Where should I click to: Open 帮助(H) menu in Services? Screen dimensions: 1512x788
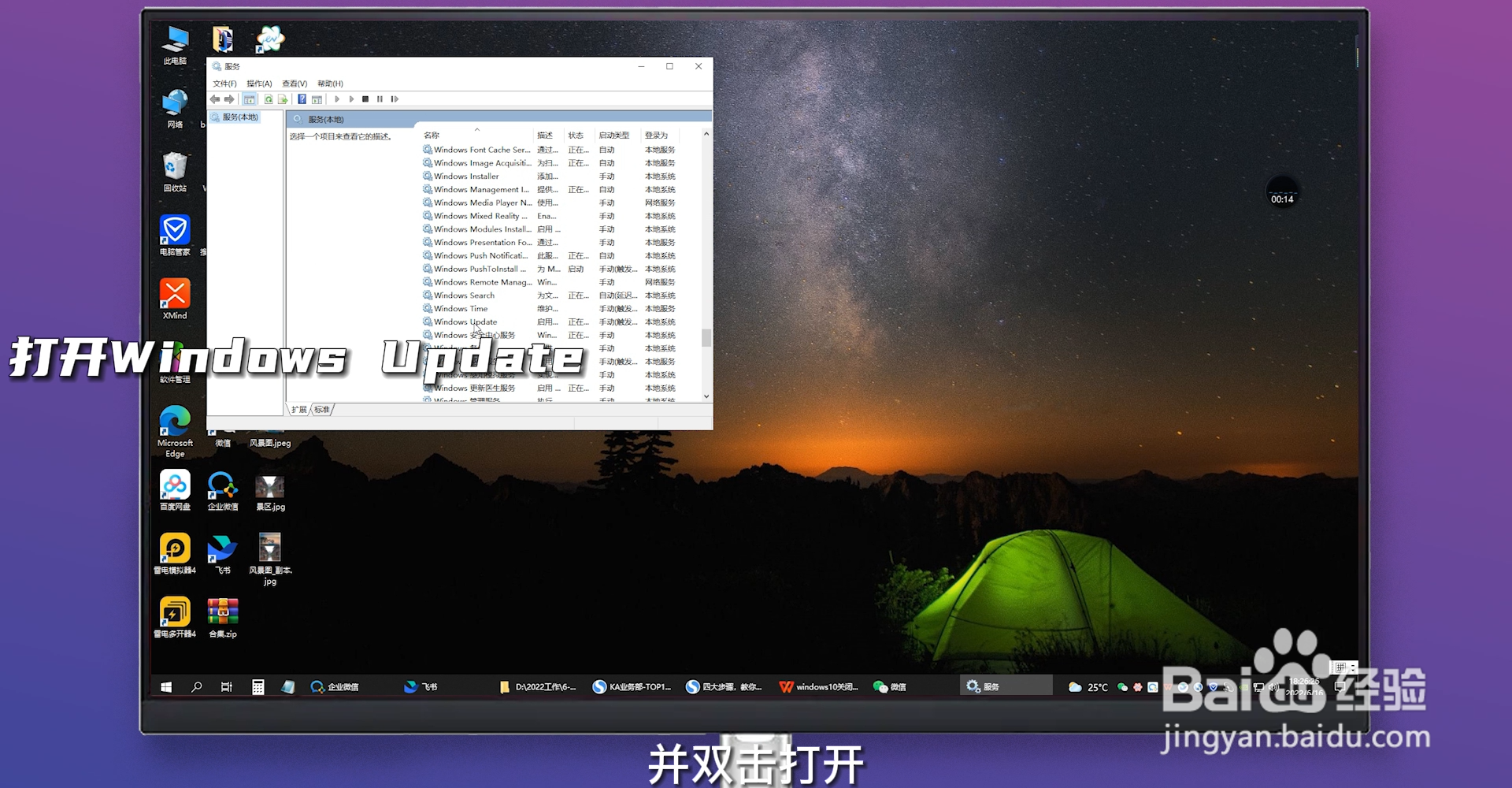(x=330, y=84)
